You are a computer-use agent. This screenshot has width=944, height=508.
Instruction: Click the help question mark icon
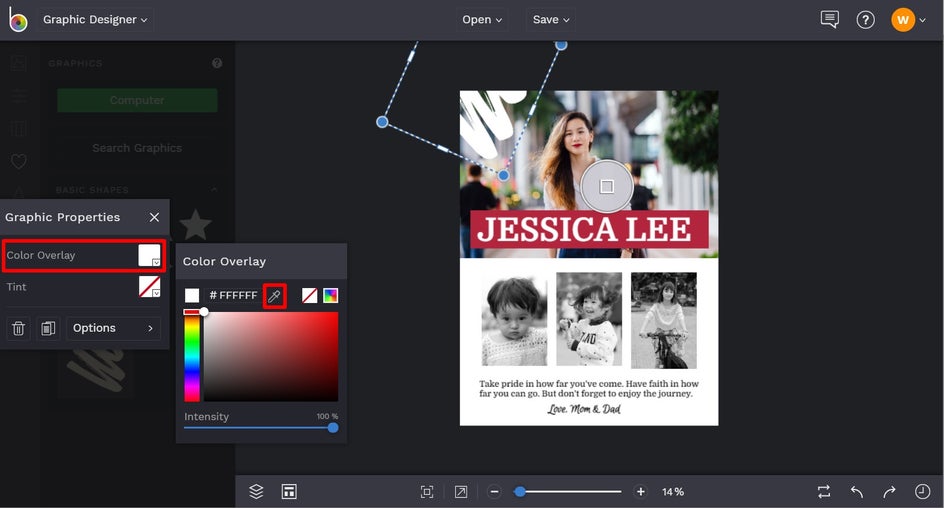866,20
